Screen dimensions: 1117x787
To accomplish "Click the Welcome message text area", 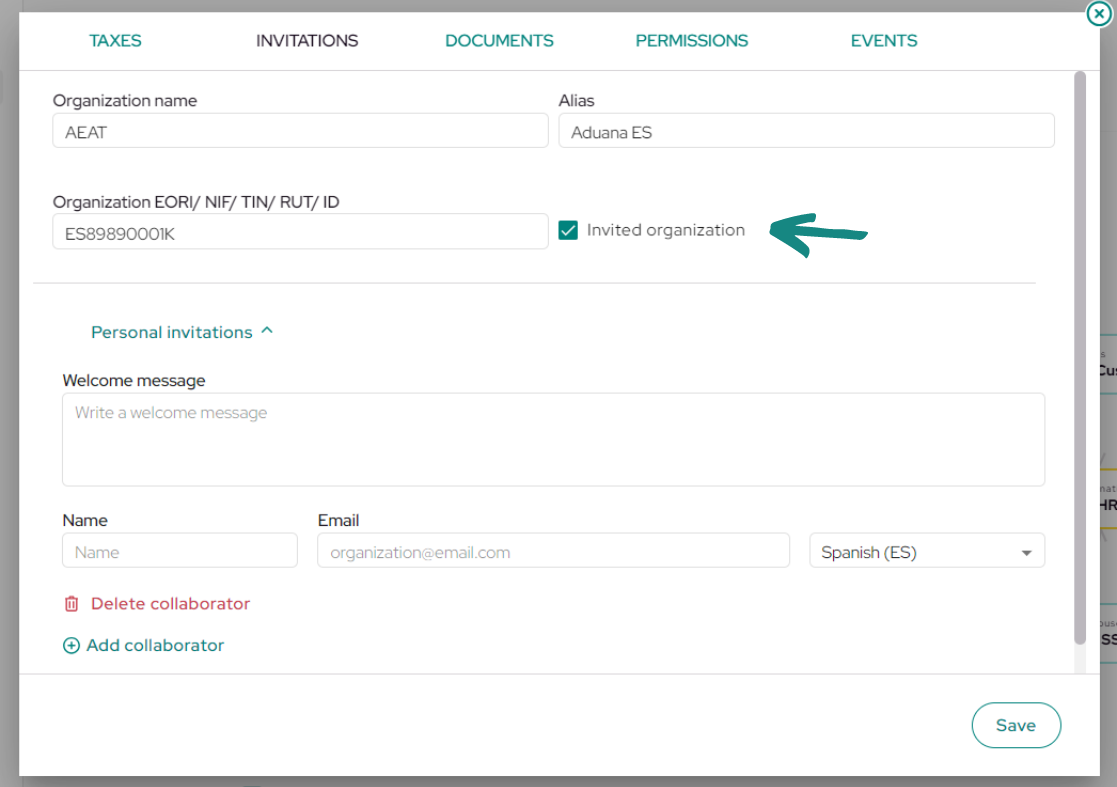I will point(554,439).
